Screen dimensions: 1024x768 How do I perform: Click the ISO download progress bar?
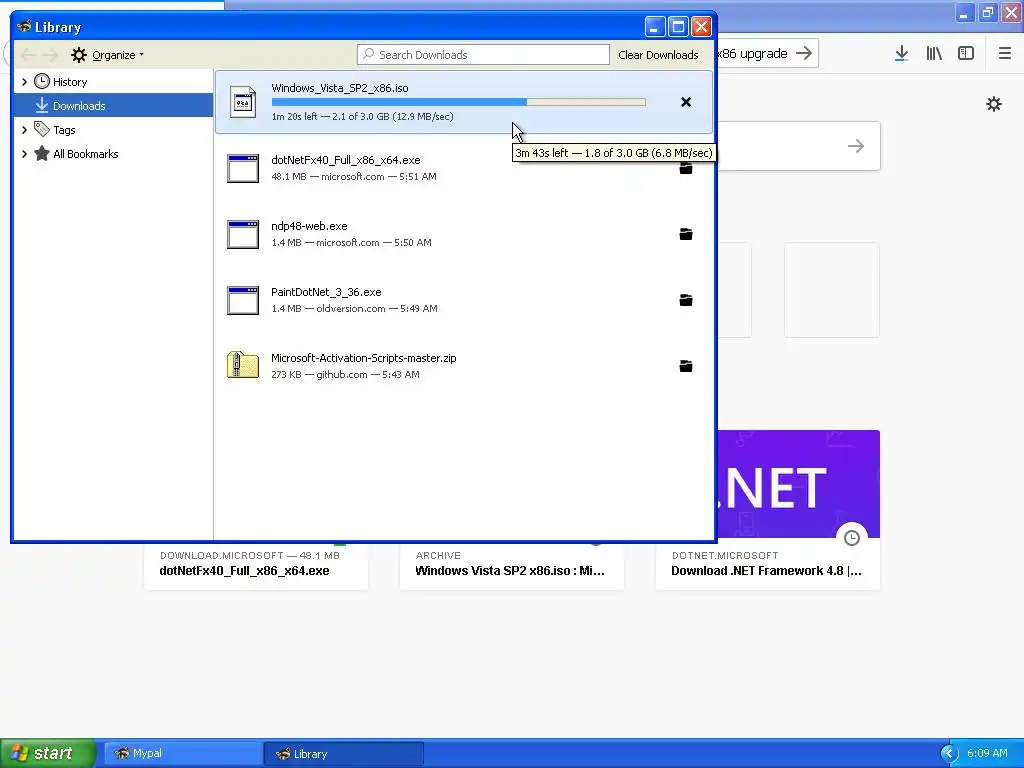458,102
